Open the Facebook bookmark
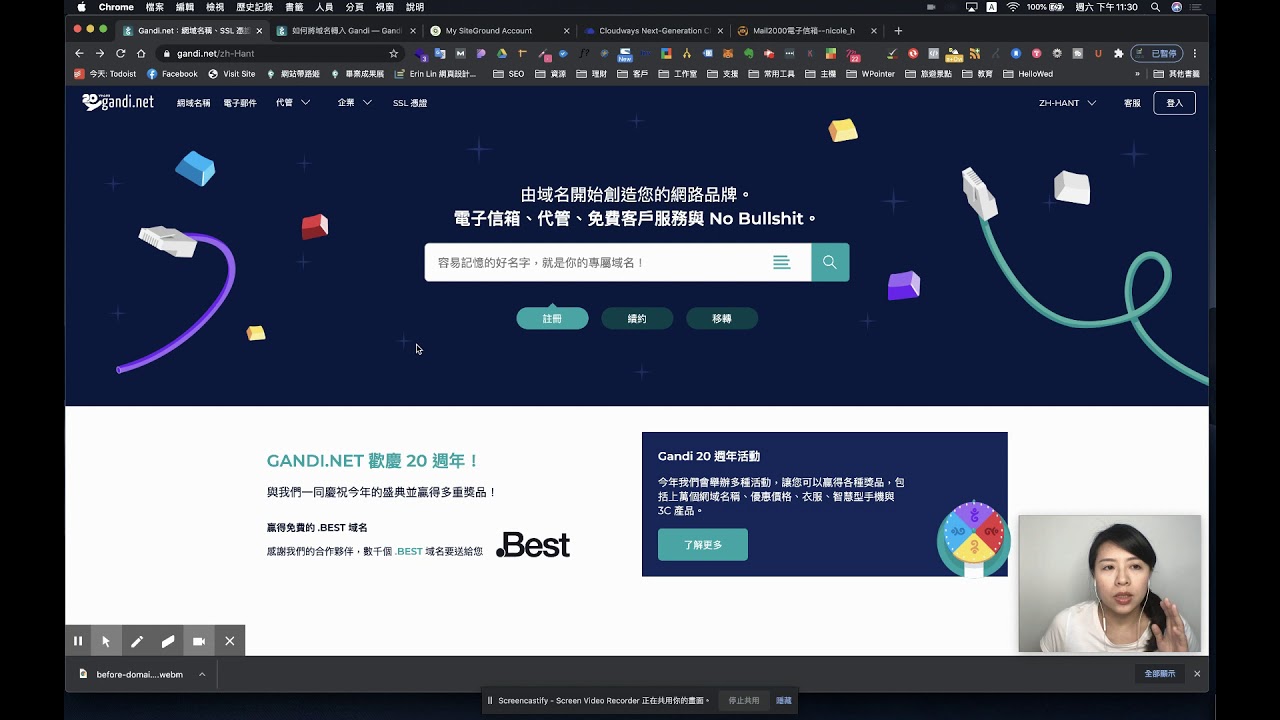This screenshot has width=1280, height=720. click(172, 74)
